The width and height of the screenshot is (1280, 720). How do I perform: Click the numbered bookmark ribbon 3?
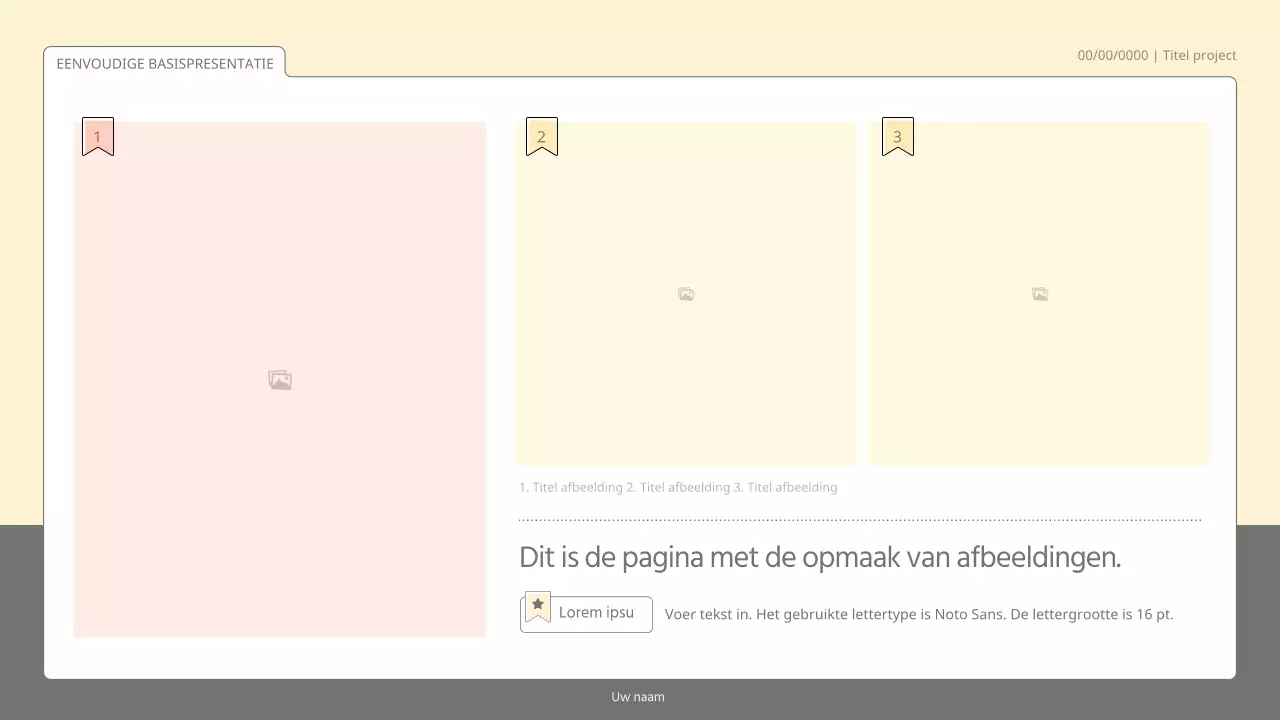click(897, 136)
